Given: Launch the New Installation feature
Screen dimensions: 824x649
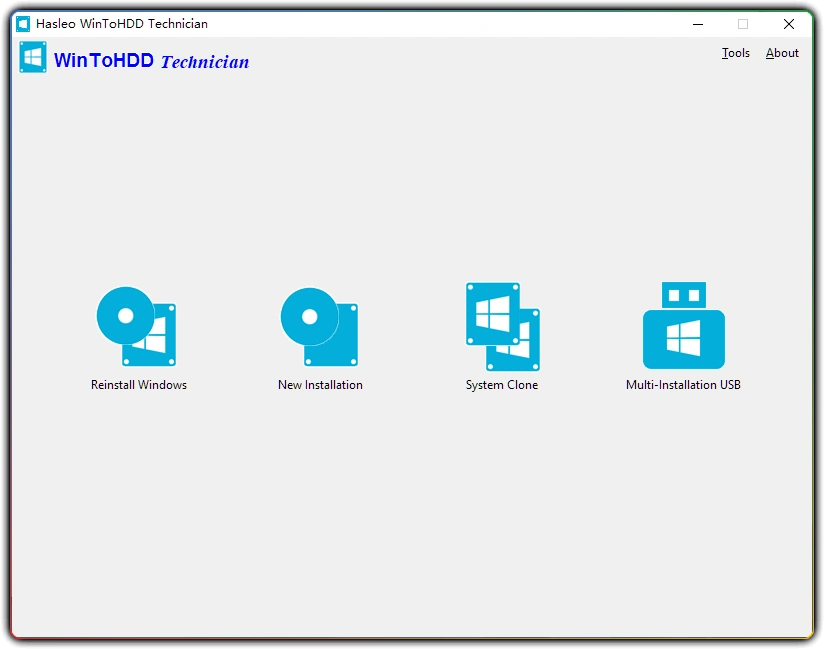Looking at the screenshot, I should [319, 325].
